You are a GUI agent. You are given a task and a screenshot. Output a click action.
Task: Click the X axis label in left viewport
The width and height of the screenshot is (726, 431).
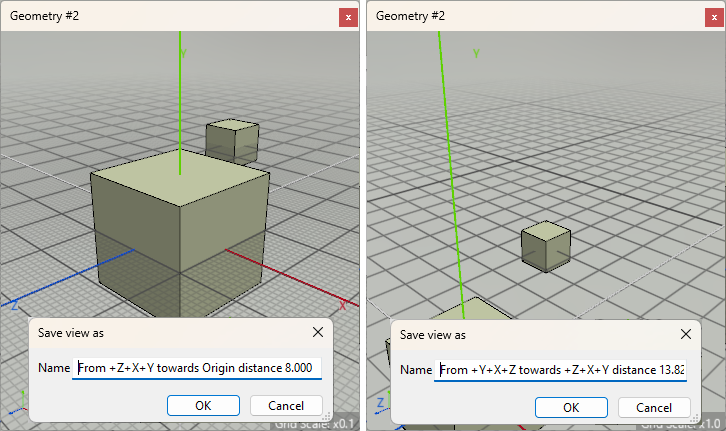[343, 306]
